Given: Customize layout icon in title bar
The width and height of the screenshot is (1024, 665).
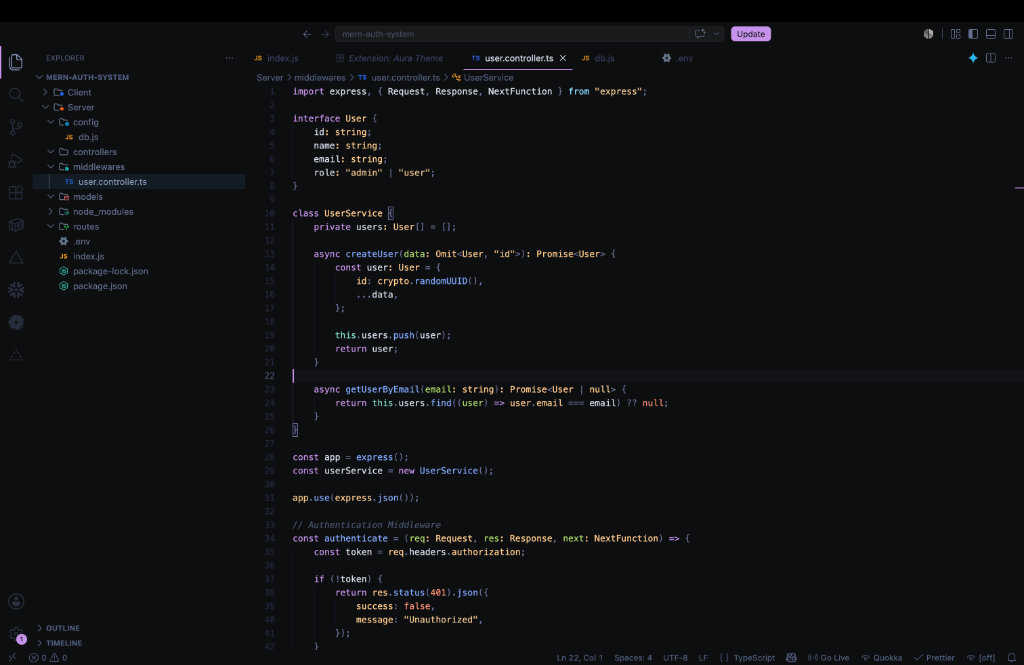Looking at the screenshot, I should pos(955,34).
